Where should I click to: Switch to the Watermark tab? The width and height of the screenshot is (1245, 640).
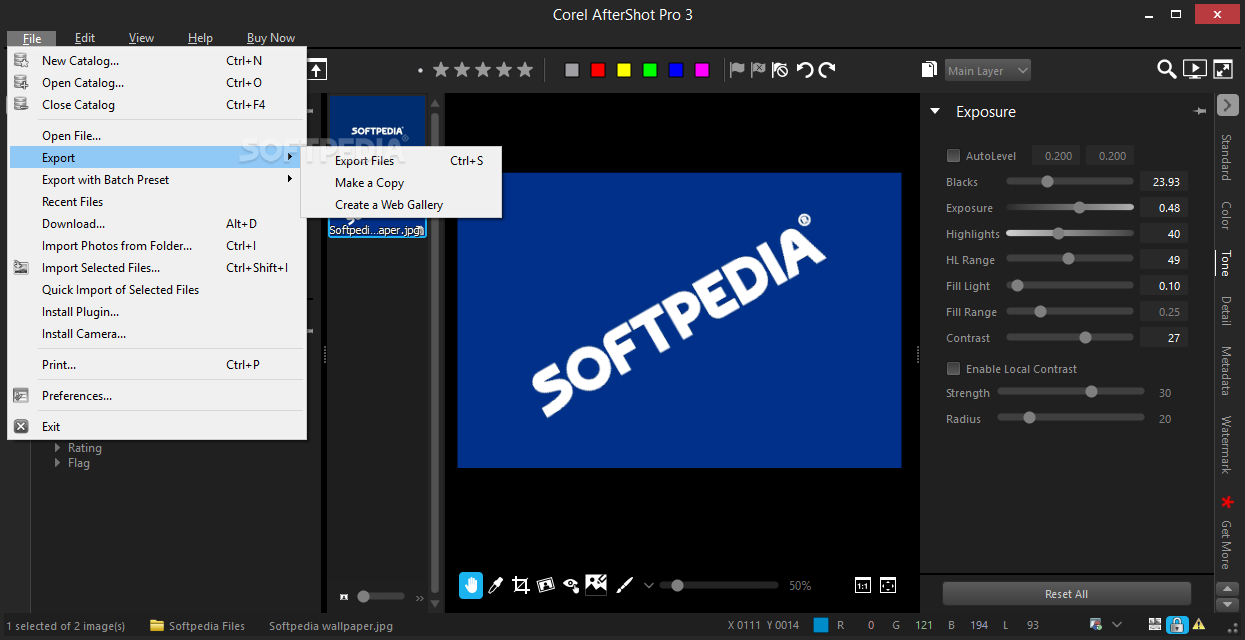[x=1226, y=445]
